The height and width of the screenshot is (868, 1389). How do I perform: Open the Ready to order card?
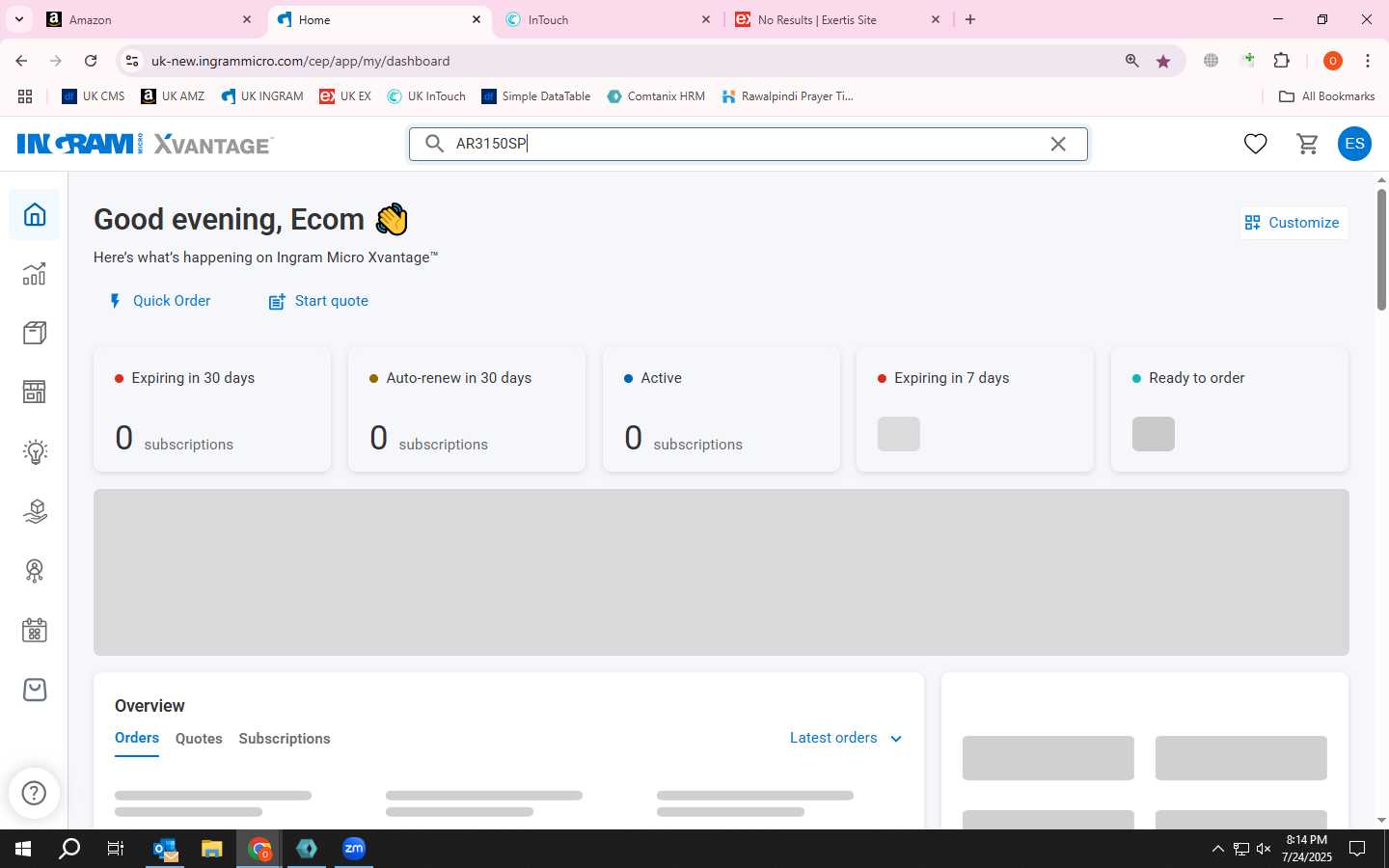coord(1230,410)
